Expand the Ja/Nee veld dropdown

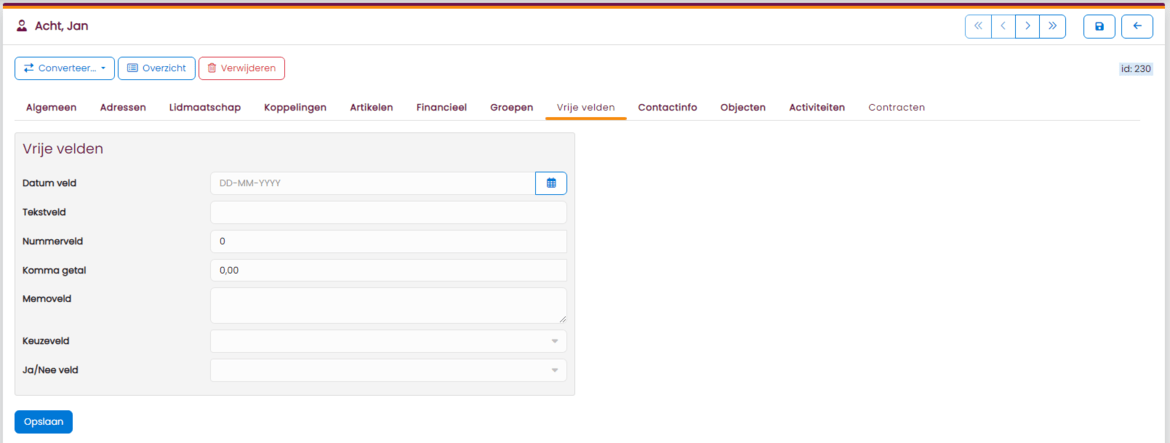[389, 370]
